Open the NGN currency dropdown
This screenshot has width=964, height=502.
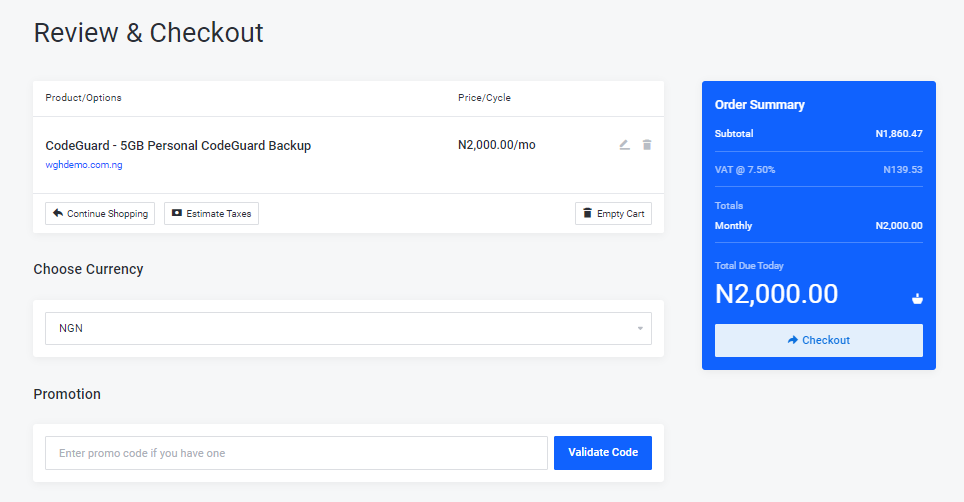pyautogui.click(x=348, y=328)
